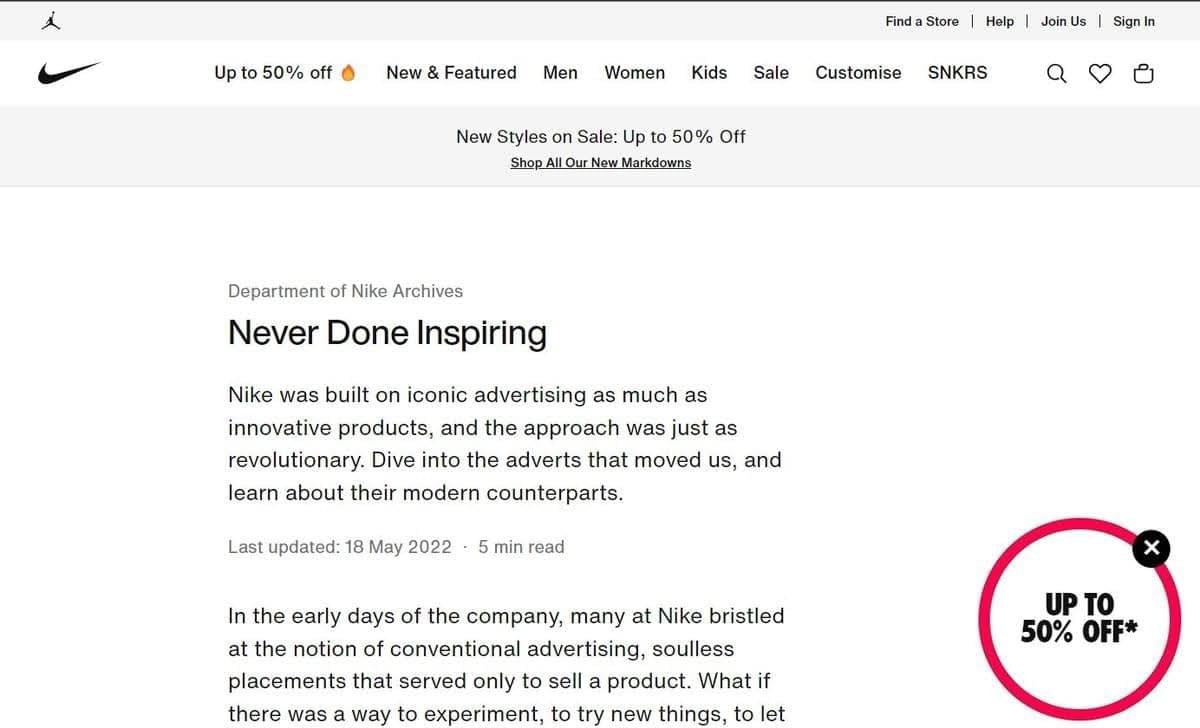Viewport: 1200px width, 728px height.
Task: Open the New & Featured menu
Action: tap(451, 73)
